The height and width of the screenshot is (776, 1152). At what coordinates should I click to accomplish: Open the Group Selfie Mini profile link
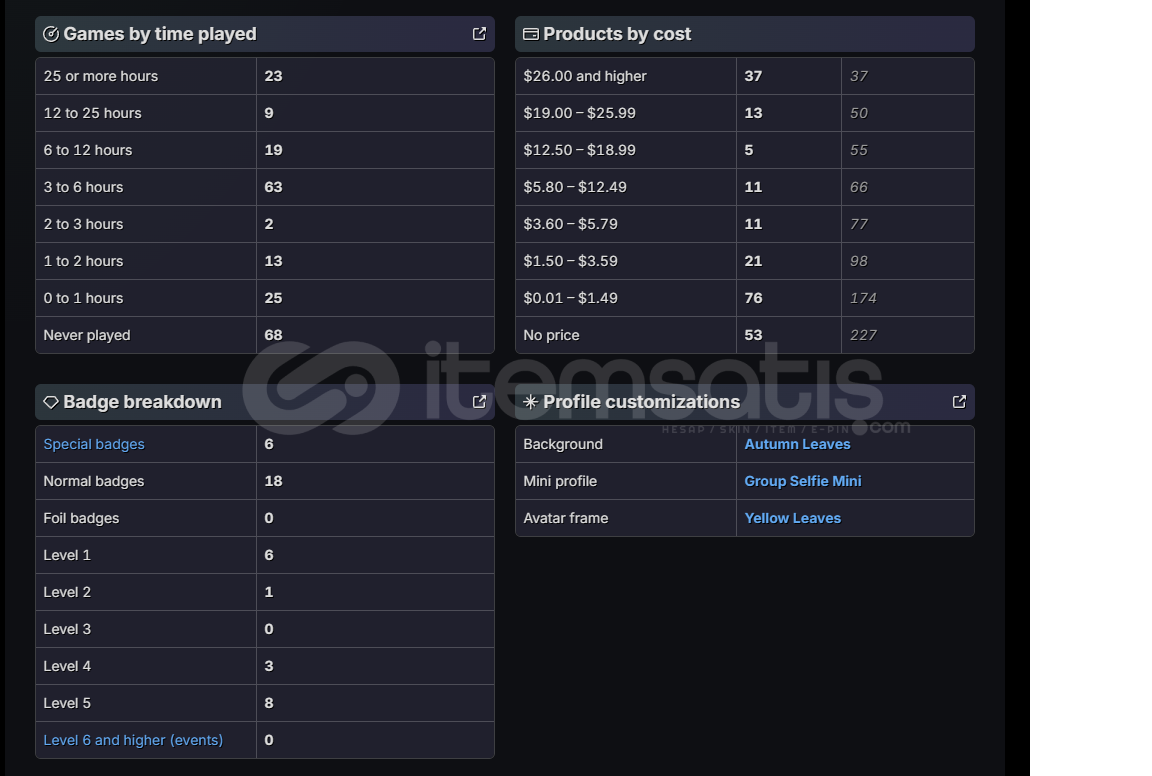click(x=802, y=481)
